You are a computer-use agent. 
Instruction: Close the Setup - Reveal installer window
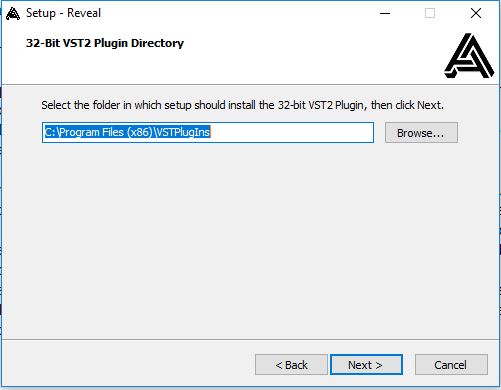476,13
